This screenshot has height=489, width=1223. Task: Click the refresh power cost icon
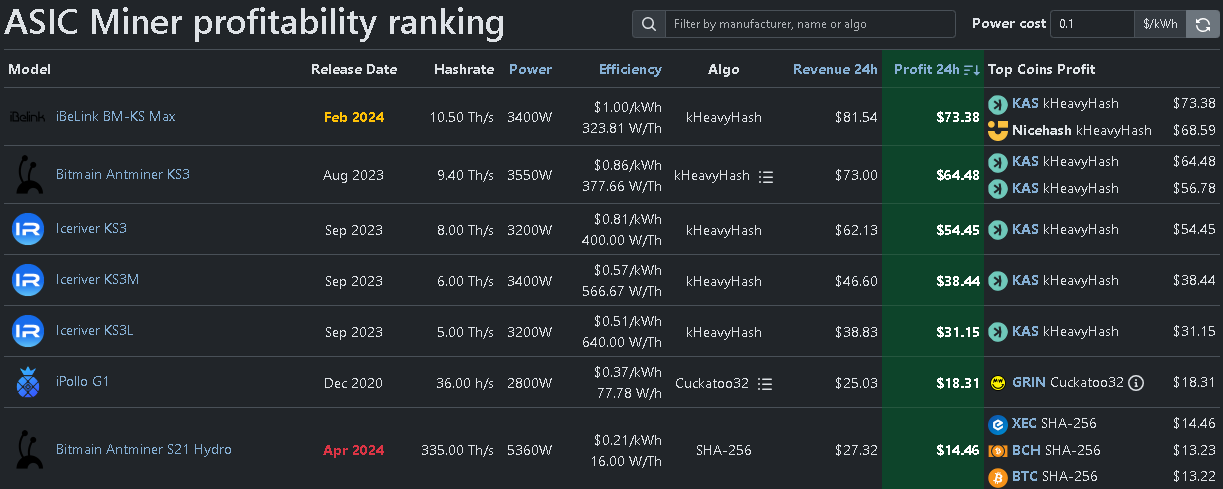[x=1202, y=24]
